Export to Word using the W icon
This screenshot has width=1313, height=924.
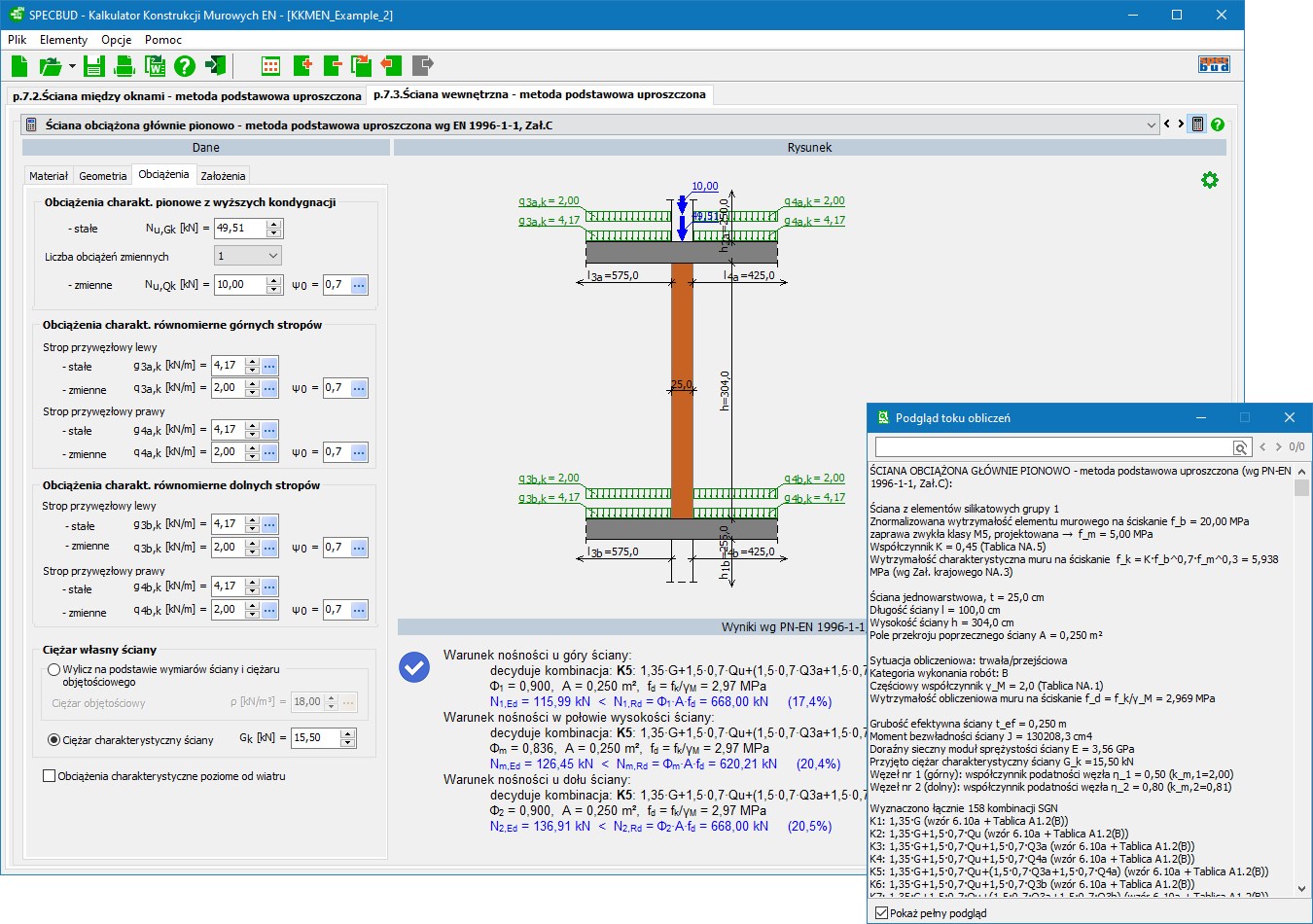155,66
